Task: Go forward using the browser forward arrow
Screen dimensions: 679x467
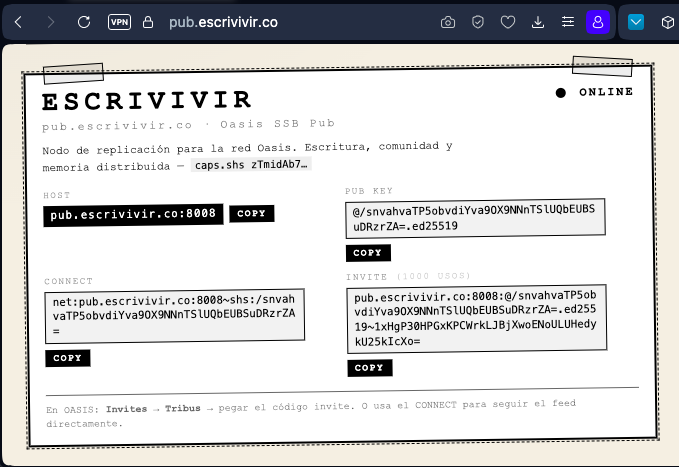Action: (51, 22)
